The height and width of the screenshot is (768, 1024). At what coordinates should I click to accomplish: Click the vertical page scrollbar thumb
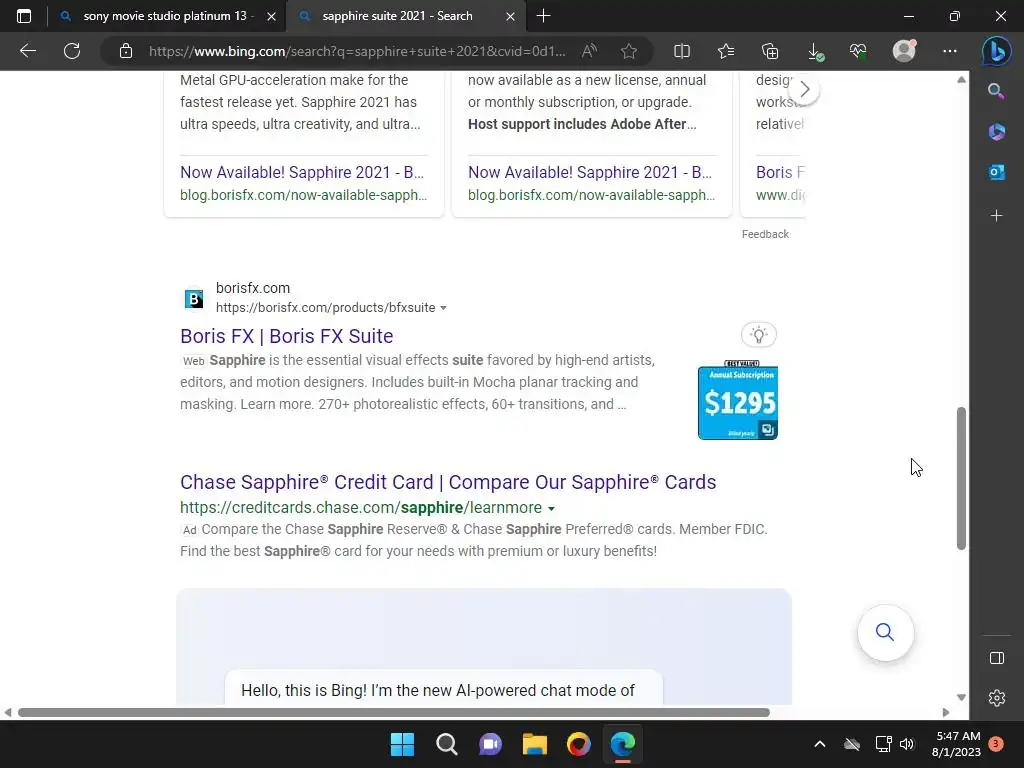coord(961,478)
